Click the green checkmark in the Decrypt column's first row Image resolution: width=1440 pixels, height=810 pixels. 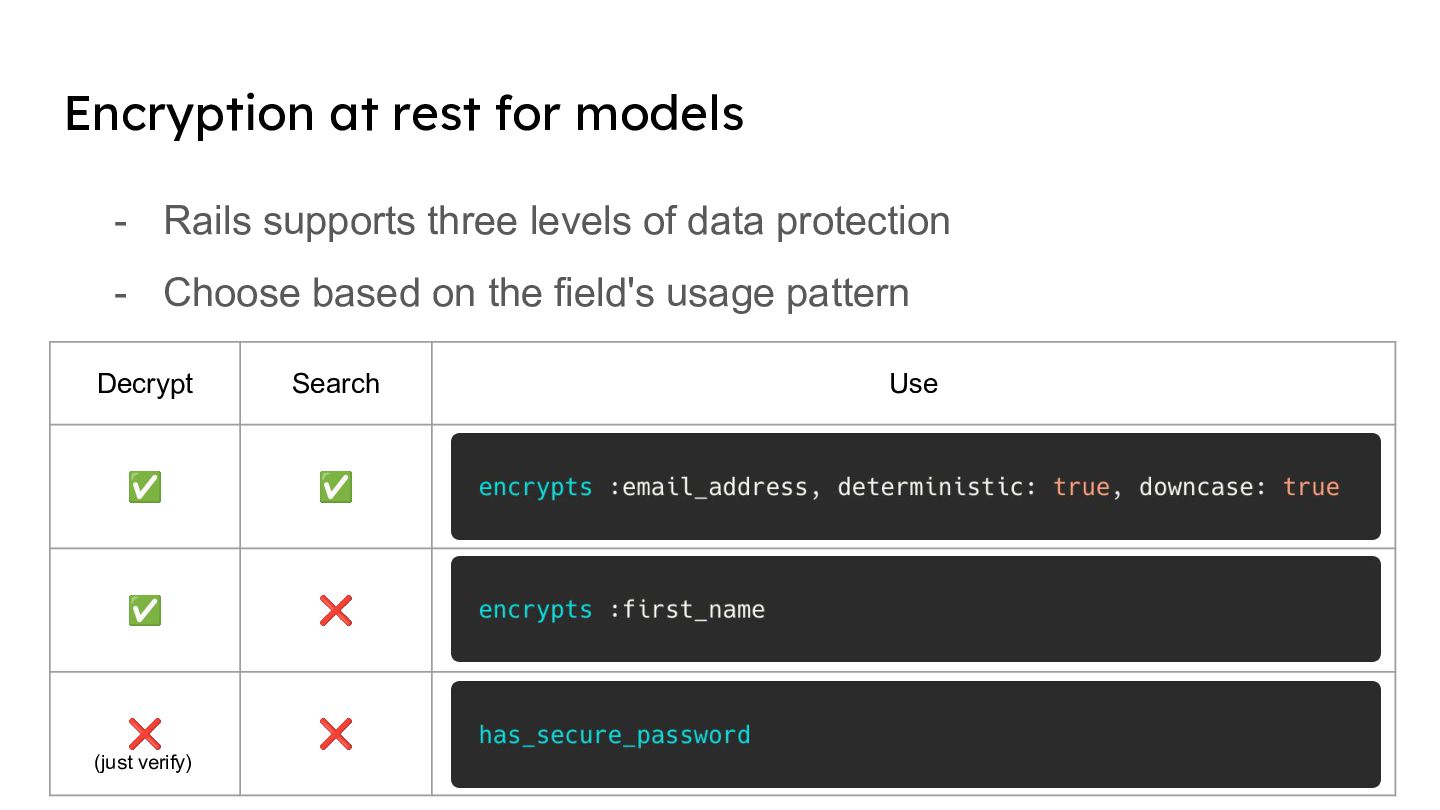tap(145, 487)
